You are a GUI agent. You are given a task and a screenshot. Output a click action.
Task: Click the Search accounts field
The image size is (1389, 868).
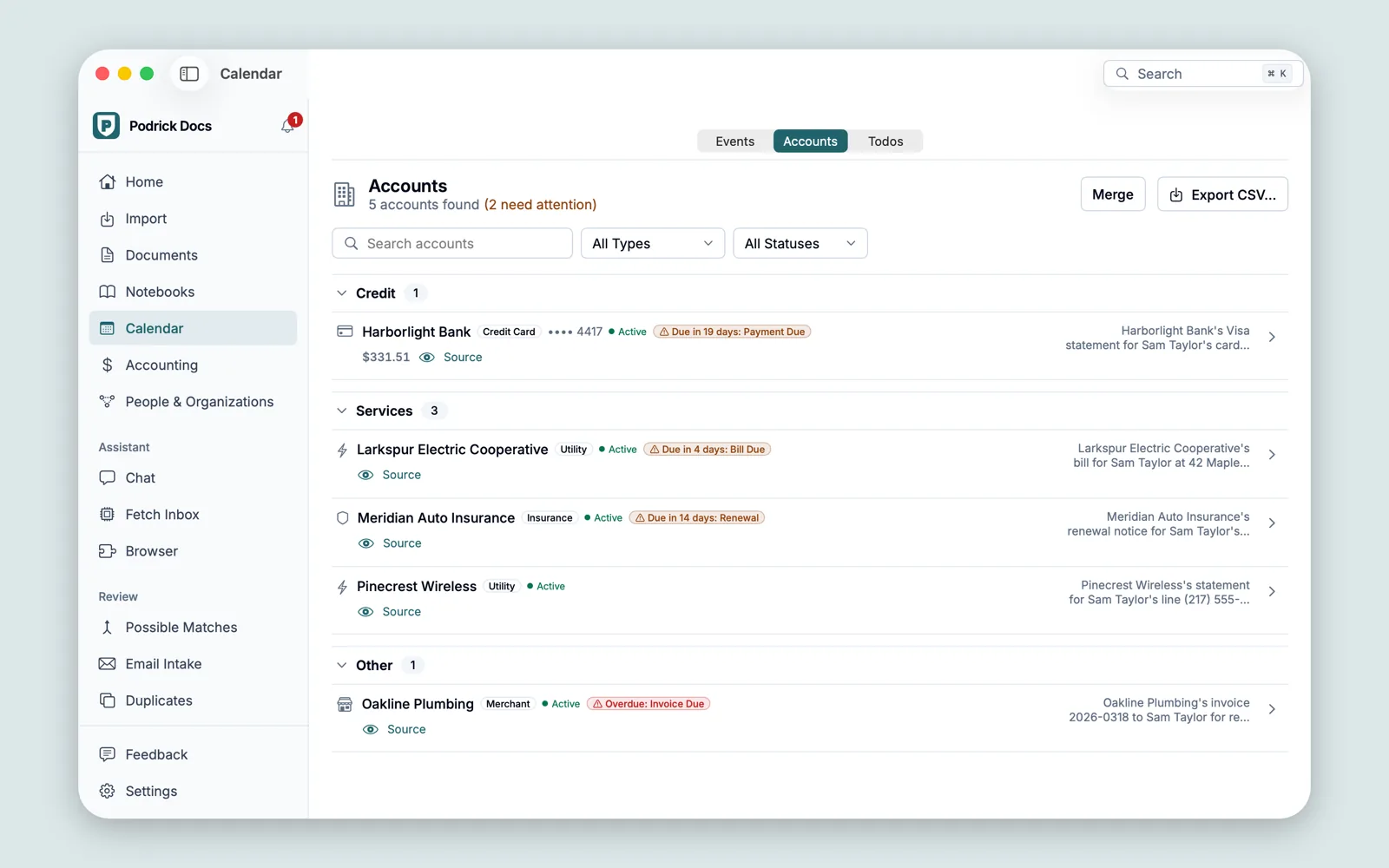452,244
